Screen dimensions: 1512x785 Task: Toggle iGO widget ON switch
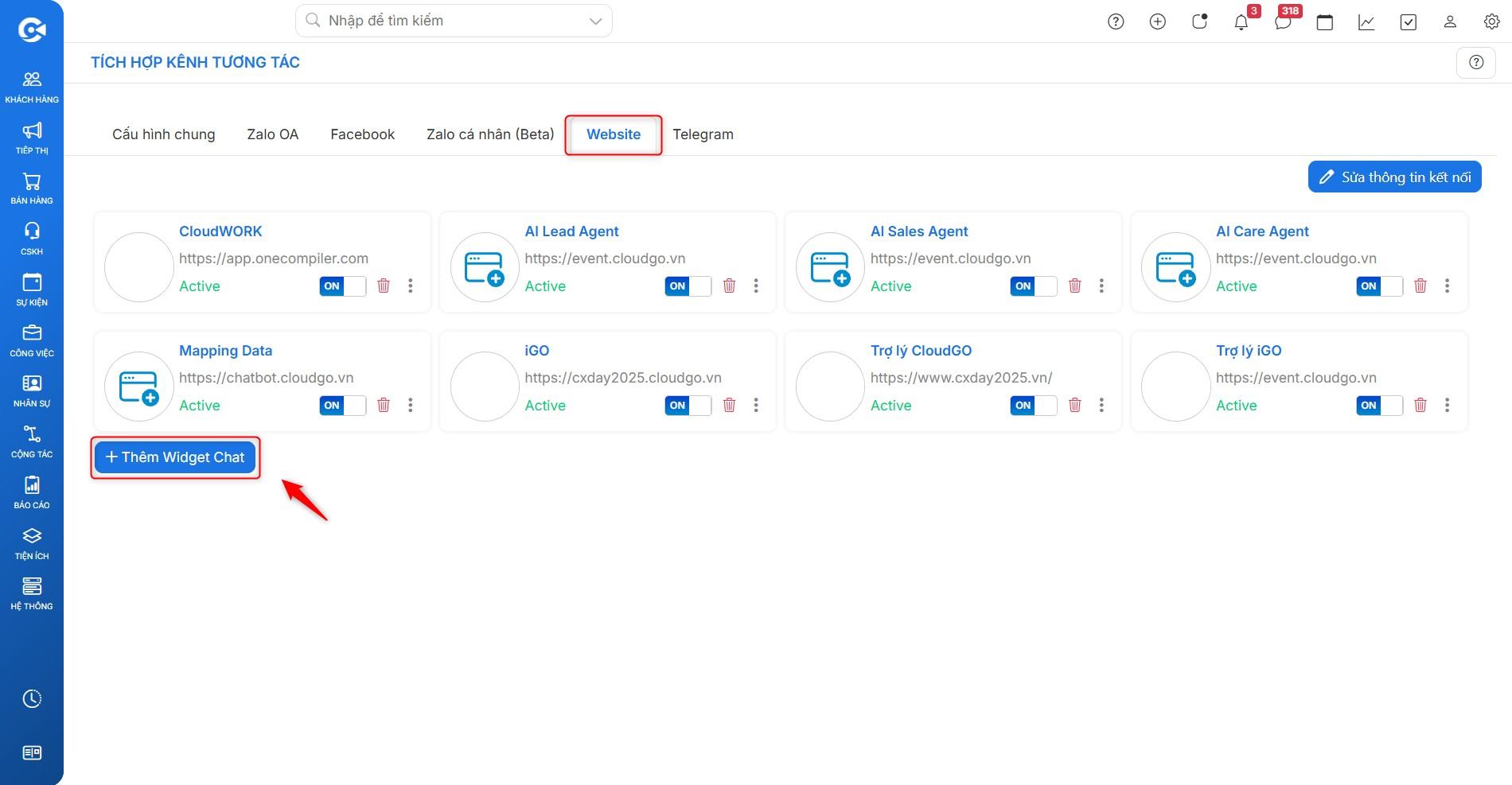click(688, 406)
